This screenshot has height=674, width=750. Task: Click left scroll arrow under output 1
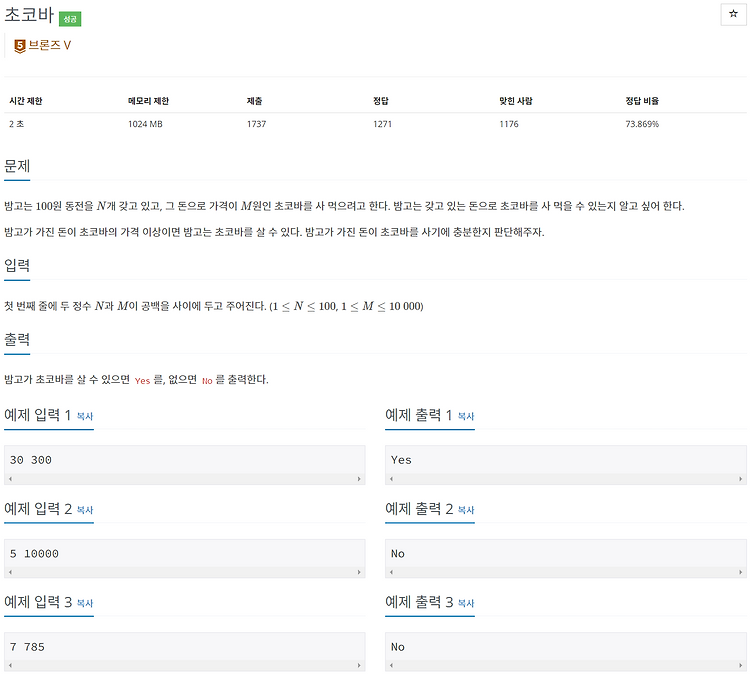click(x=392, y=479)
